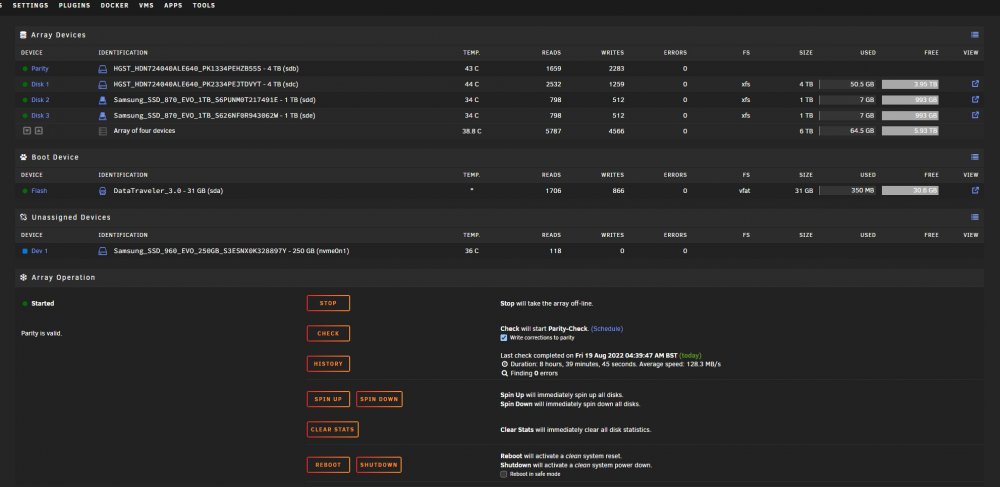Click the Array of four devices icon
This screenshot has height=487, width=1000.
pyautogui.click(x=103, y=131)
